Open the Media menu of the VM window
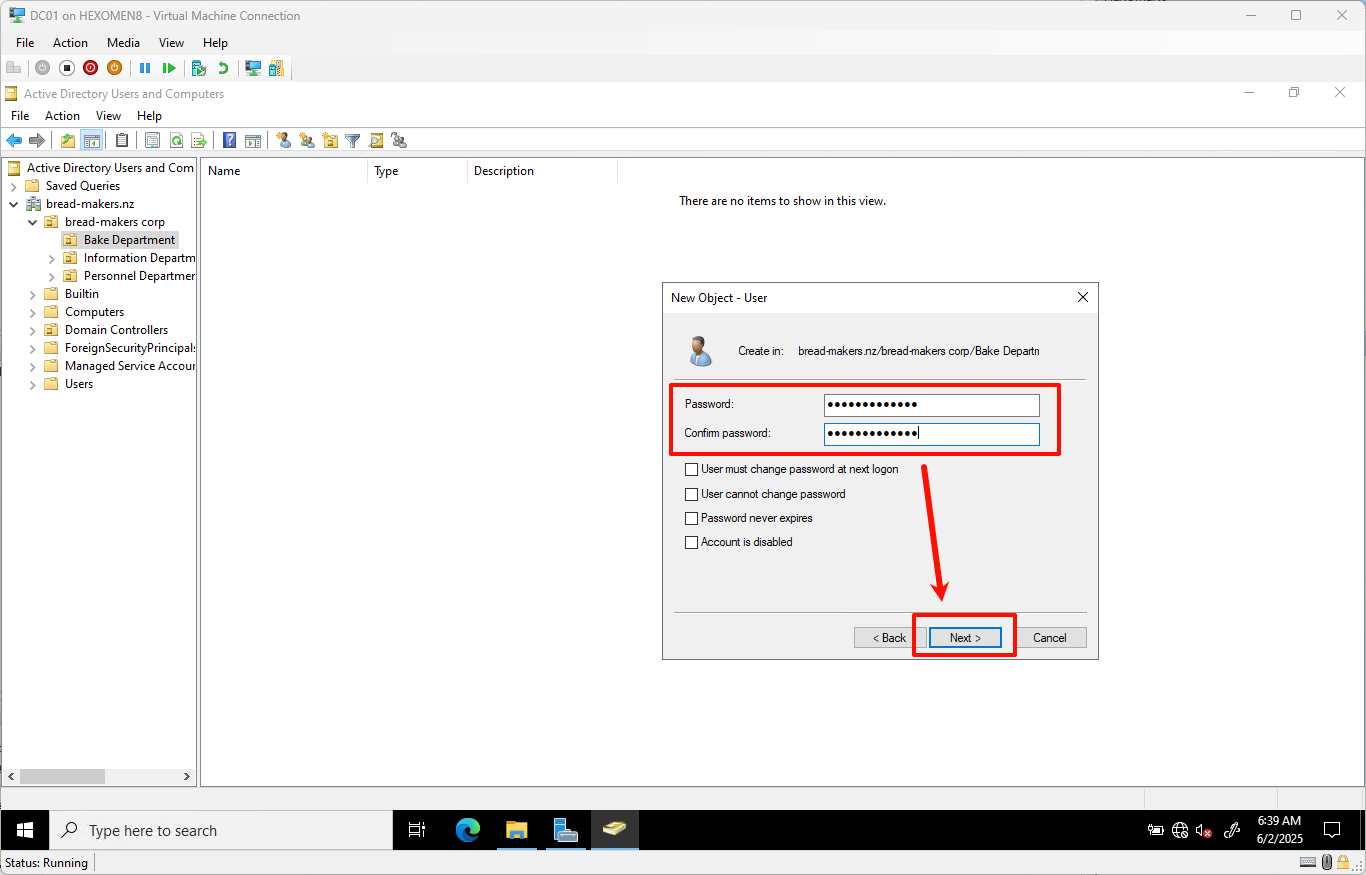Image resolution: width=1366 pixels, height=875 pixels. (x=123, y=43)
